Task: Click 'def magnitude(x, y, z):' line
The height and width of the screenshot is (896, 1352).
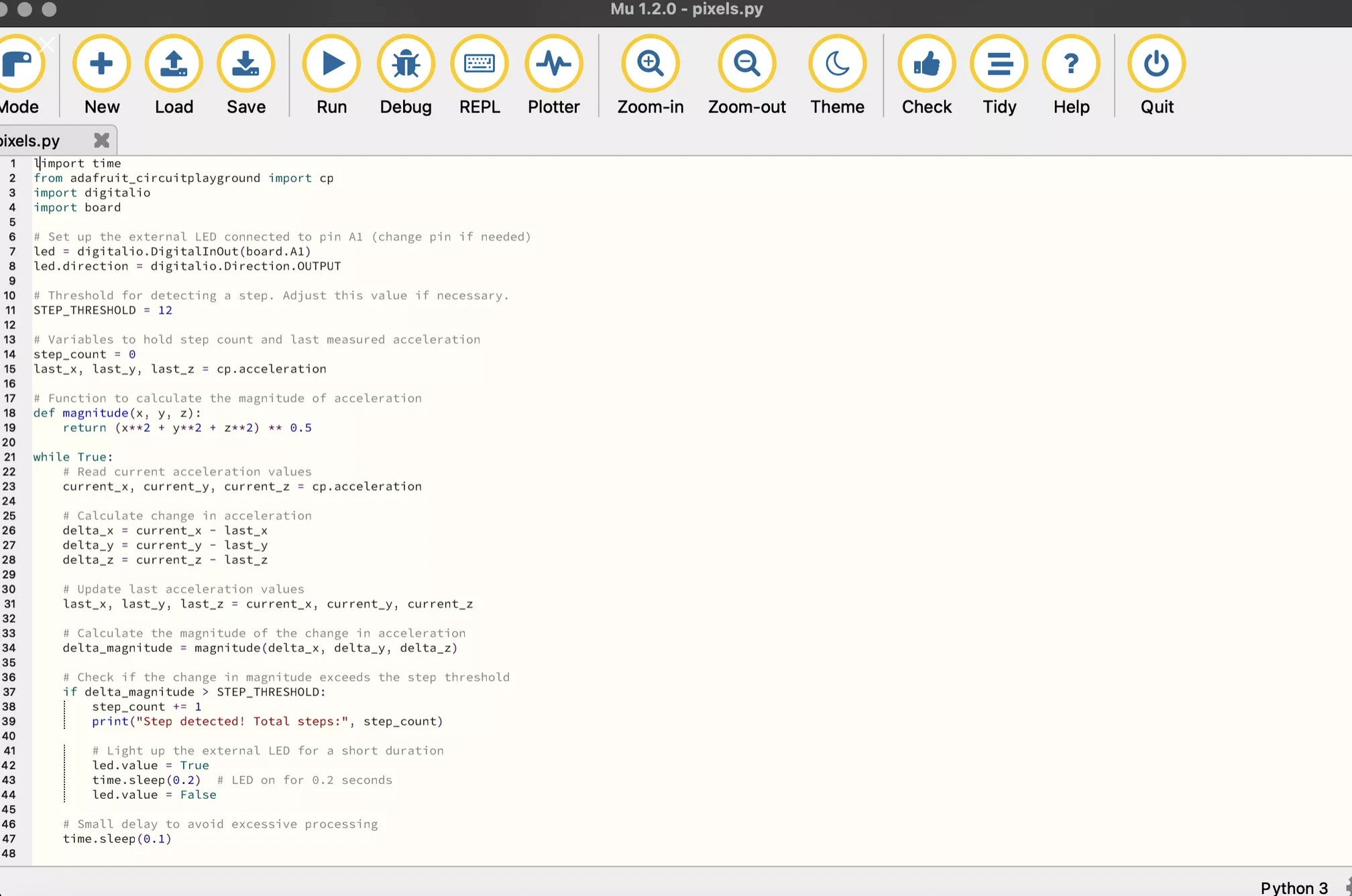Action: 117,413
